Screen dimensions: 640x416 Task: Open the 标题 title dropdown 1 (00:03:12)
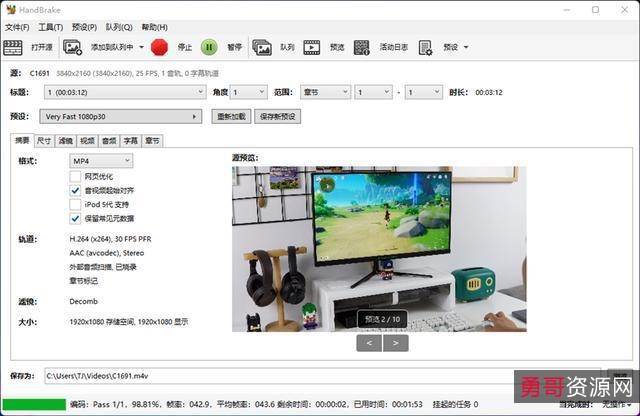point(125,92)
